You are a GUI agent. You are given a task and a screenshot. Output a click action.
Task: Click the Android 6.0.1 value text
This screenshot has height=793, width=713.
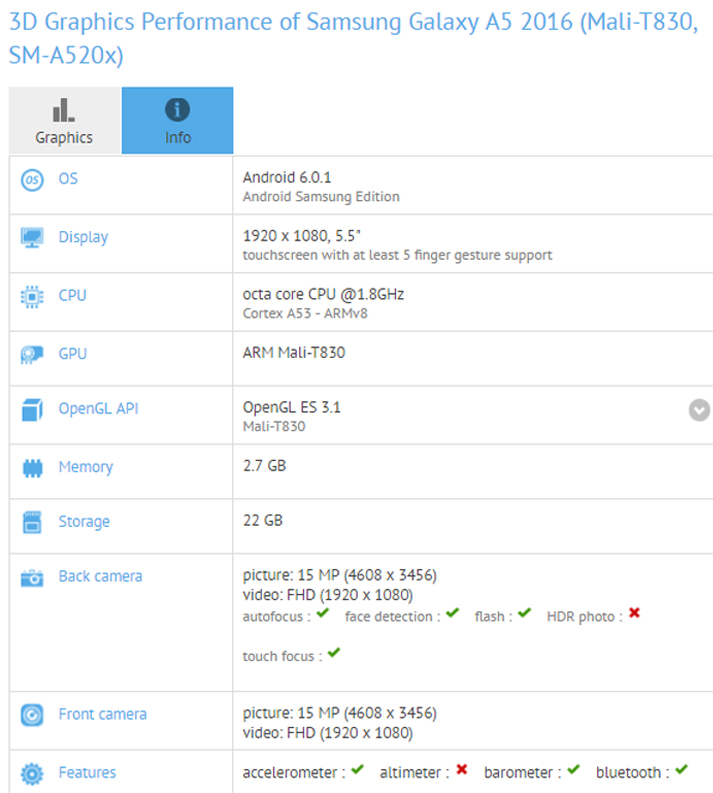coord(287,177)
